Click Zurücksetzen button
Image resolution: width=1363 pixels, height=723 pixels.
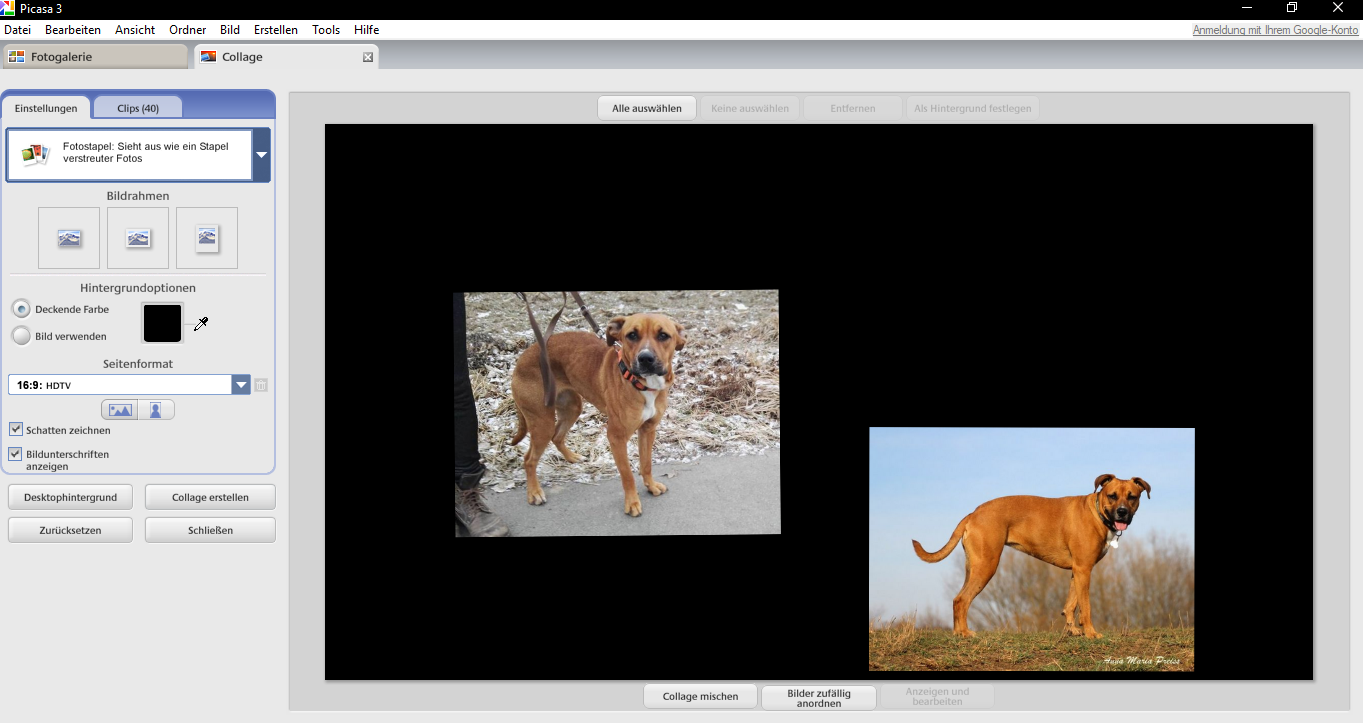70,530
